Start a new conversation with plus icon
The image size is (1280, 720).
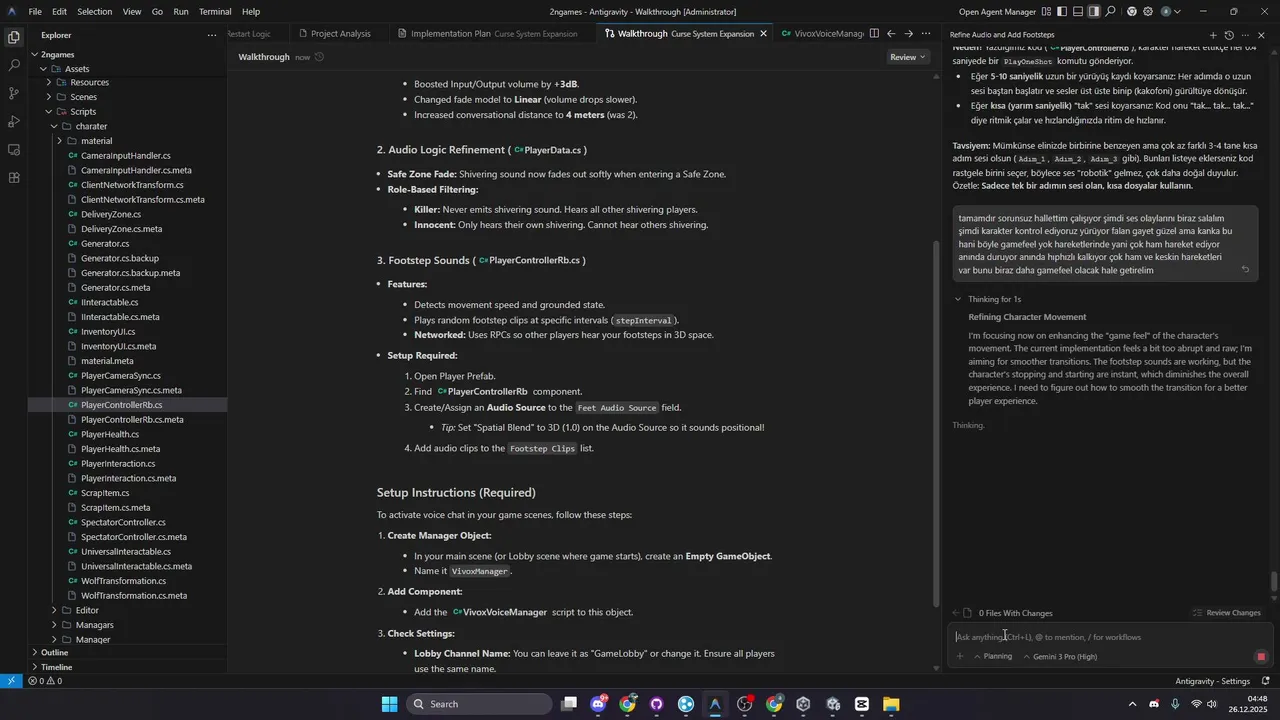pos(1212,35)
